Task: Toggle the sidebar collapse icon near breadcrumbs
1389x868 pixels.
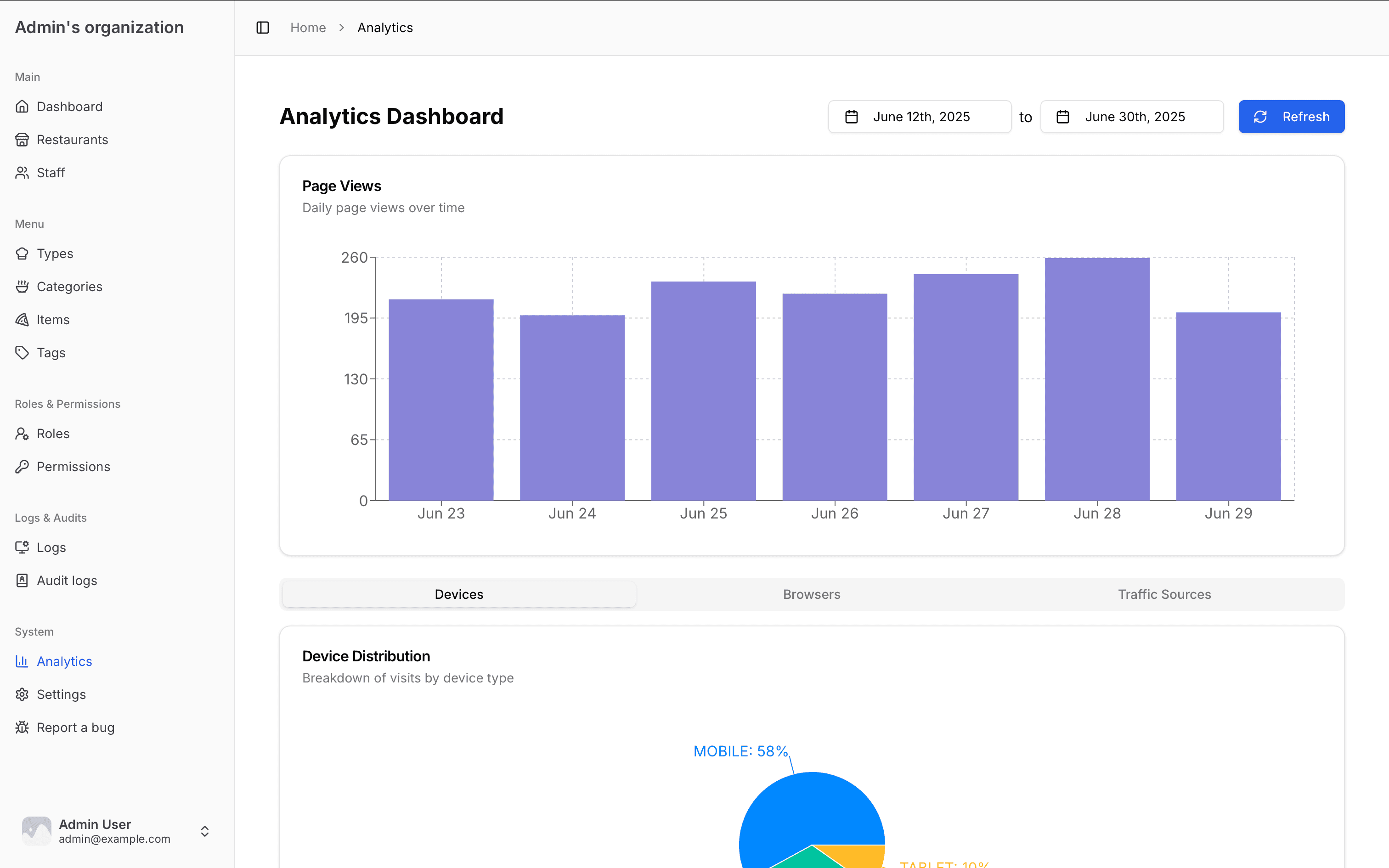Action: 262,27
